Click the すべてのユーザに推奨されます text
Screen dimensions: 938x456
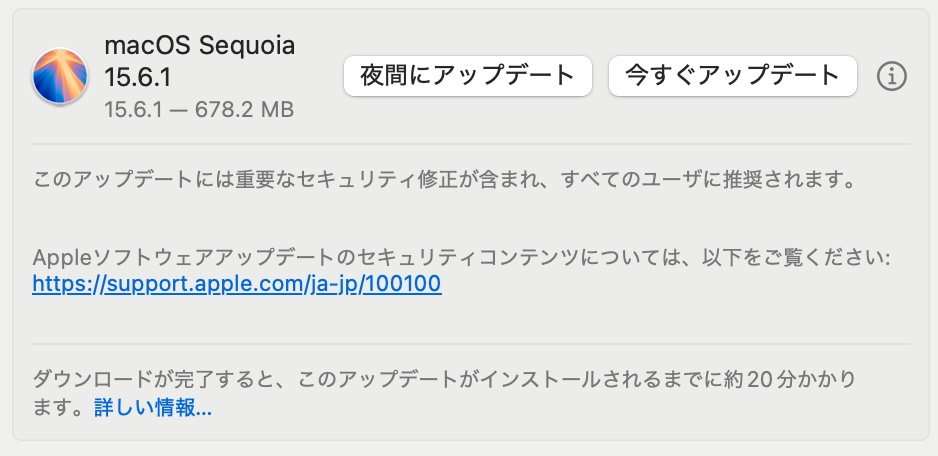(x=708, y=180)
